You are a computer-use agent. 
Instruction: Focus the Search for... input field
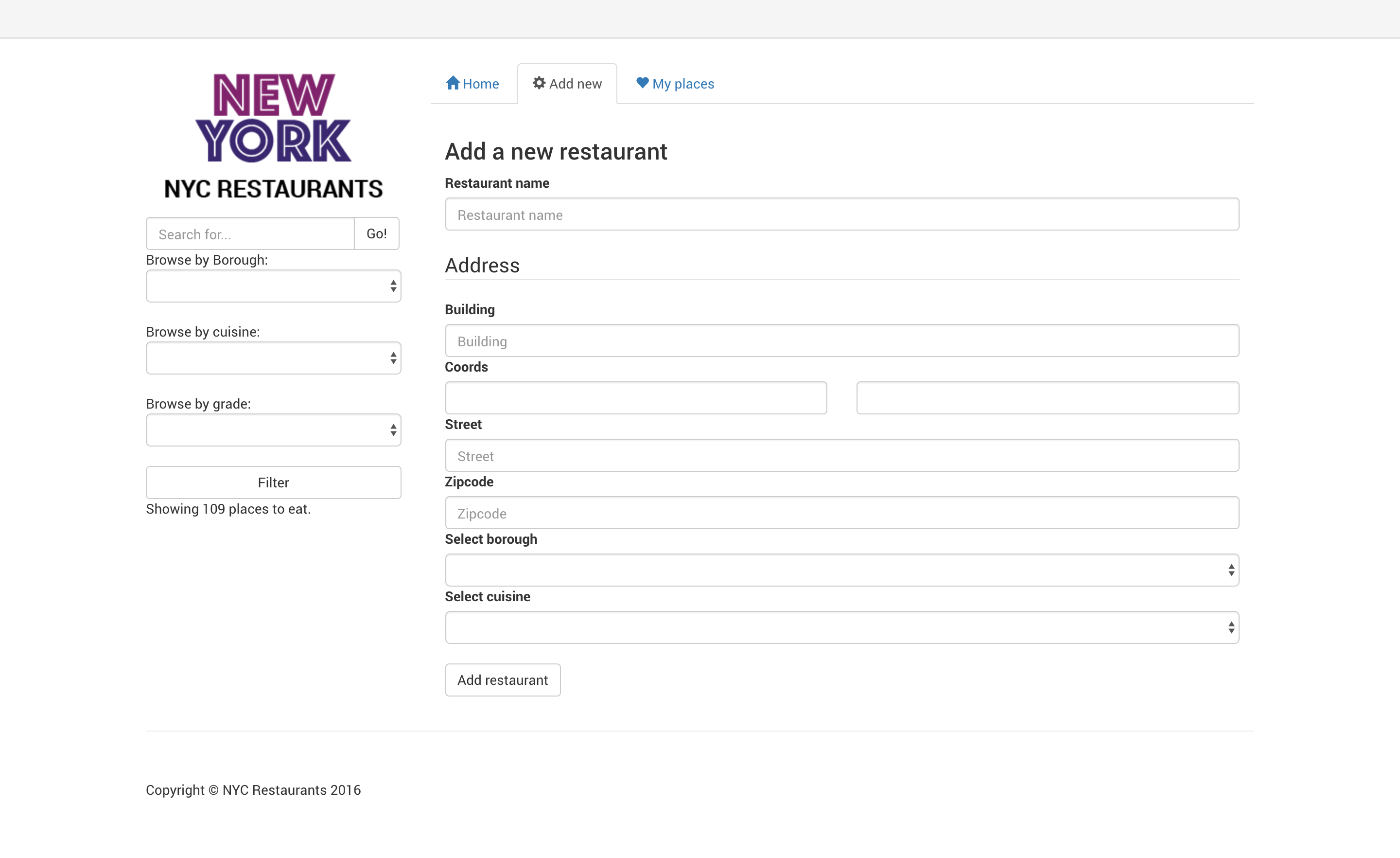click(x=250, y=234)
